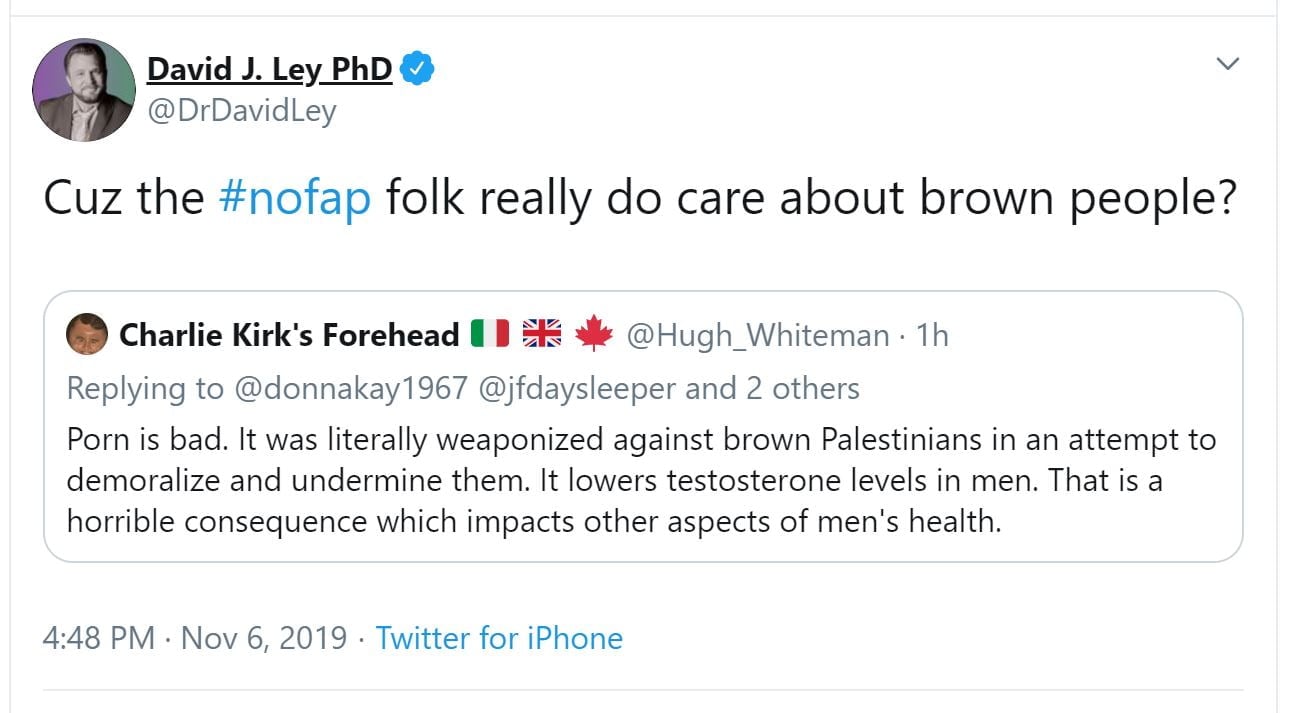1297x713 pixels.
Task: Click the 4:48 PM Nov 6, 2019 timestamp
Action: pyautogui.click(x=195, y=638)
